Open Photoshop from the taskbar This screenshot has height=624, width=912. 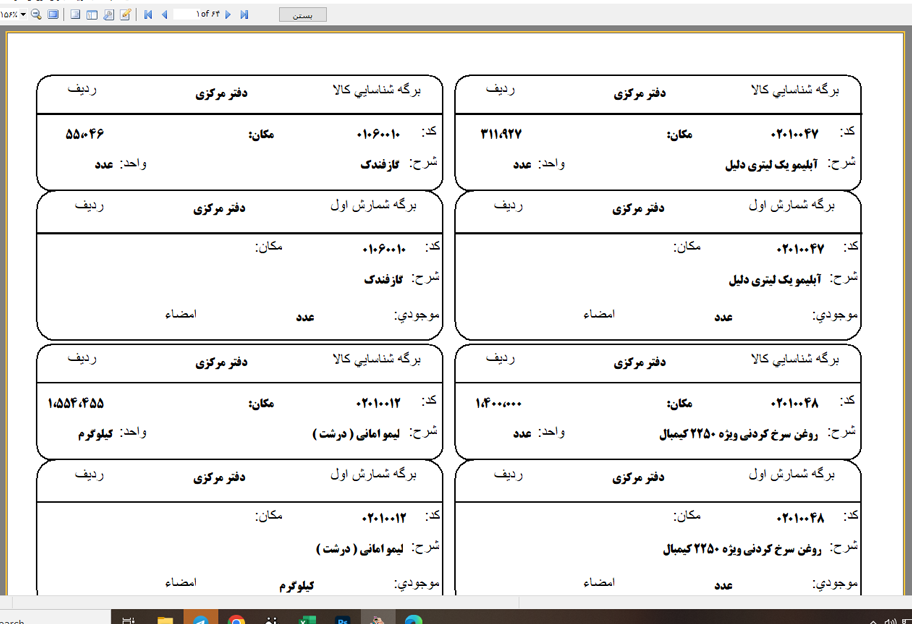click(343, 619)
